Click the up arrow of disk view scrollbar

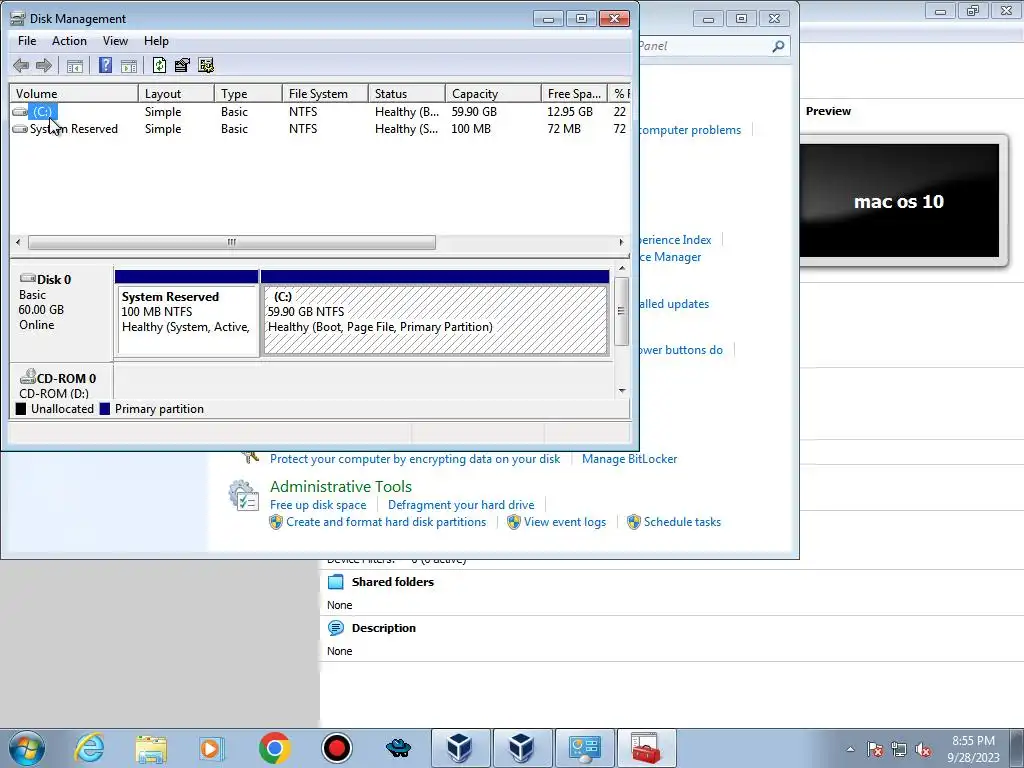tap(622, 268)
